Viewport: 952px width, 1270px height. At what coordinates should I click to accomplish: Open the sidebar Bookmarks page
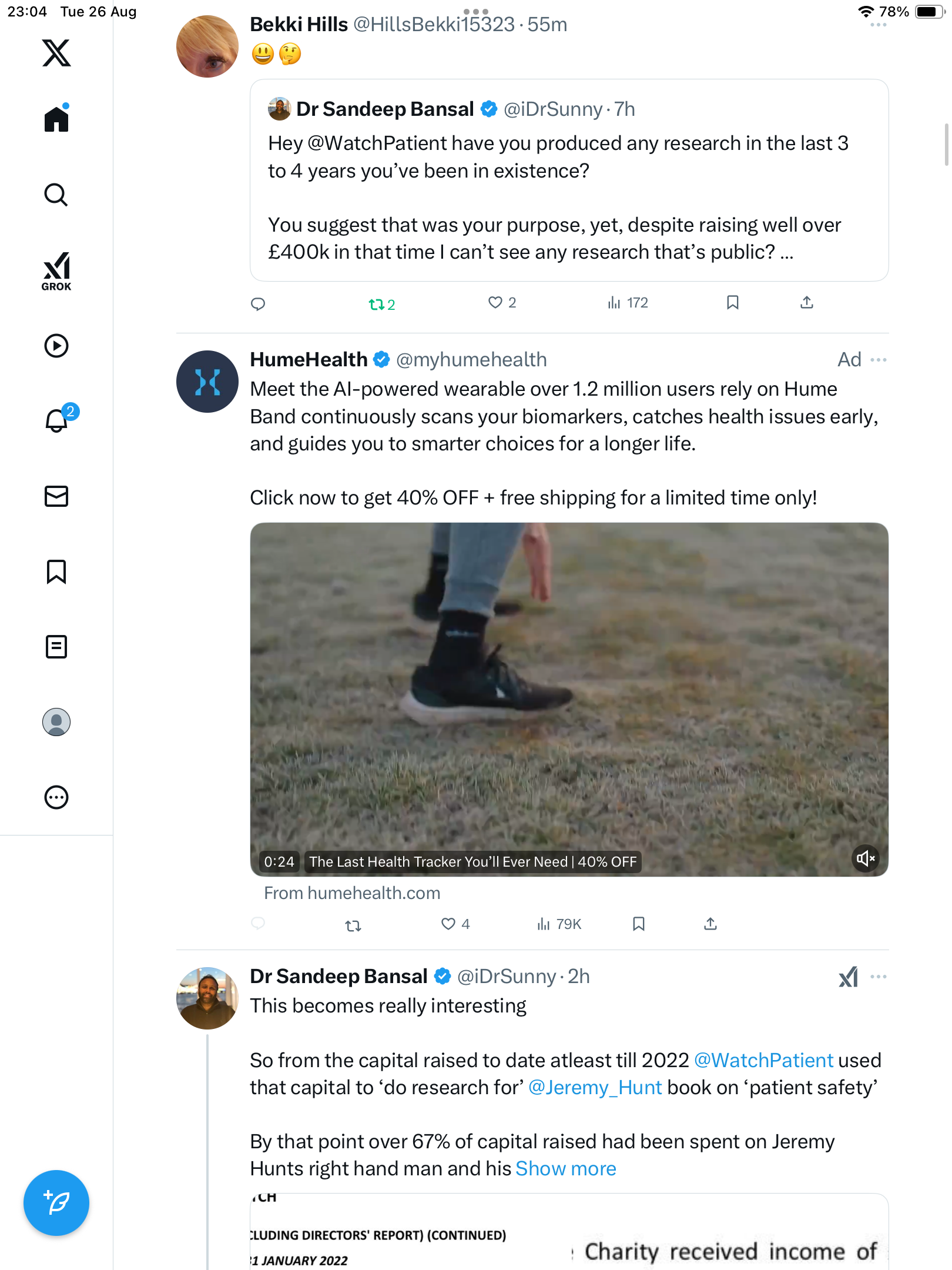pos(56,571)
